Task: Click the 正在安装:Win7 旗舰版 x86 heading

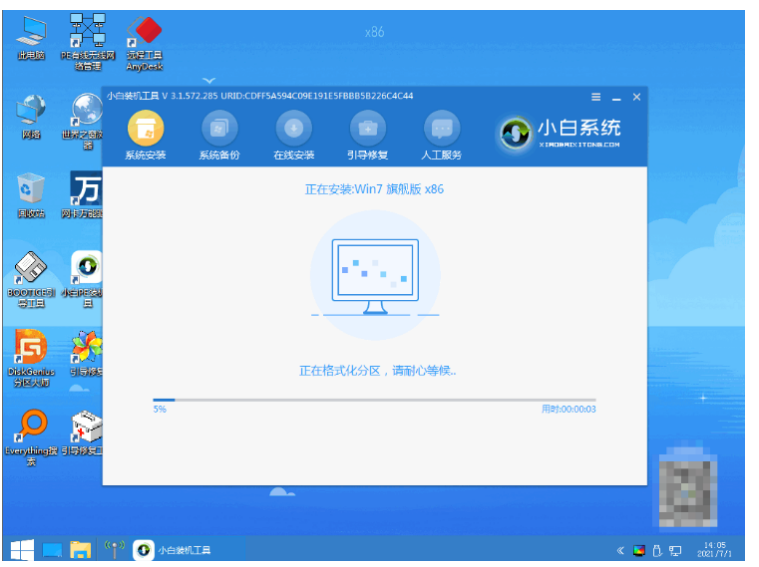Action: pyautogui.click(x=374, y=189)
